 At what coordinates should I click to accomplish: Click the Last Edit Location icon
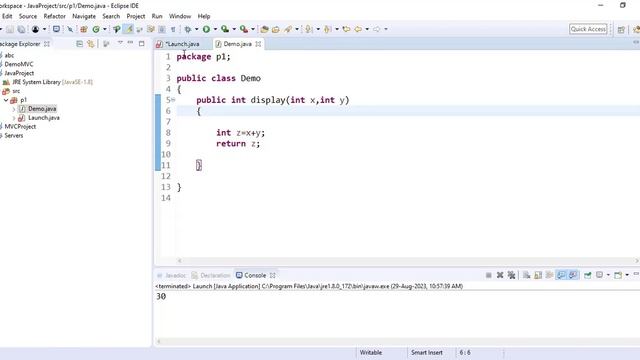point(346,29)
